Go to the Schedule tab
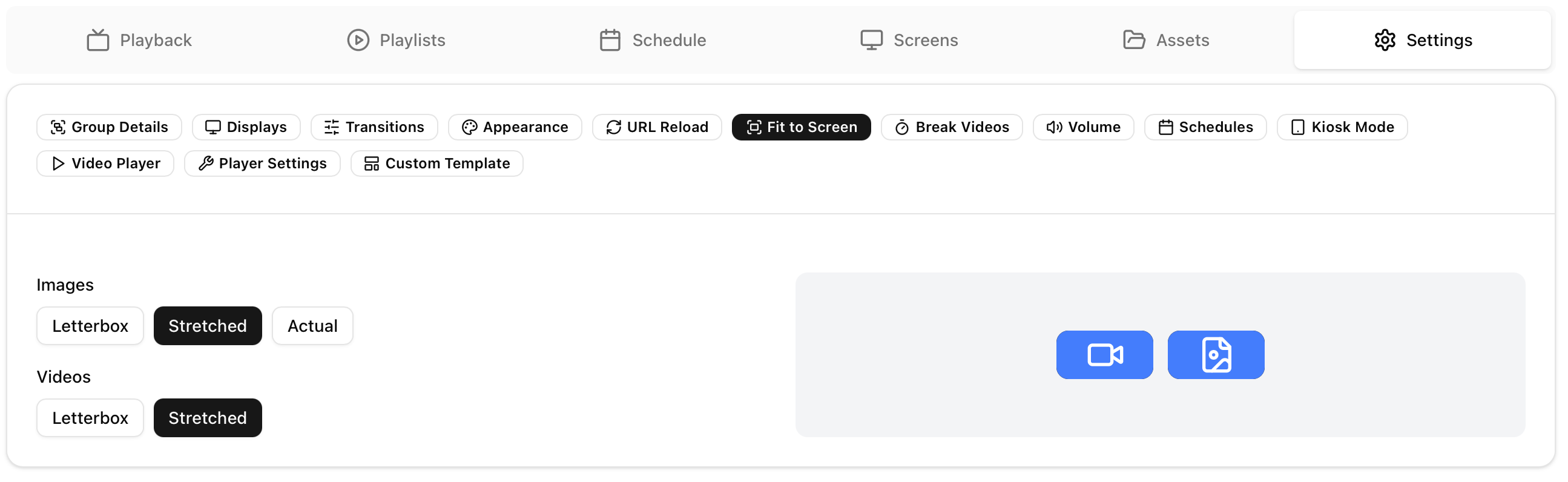This screenshot has width=1568, height=482. click(653, 40)
